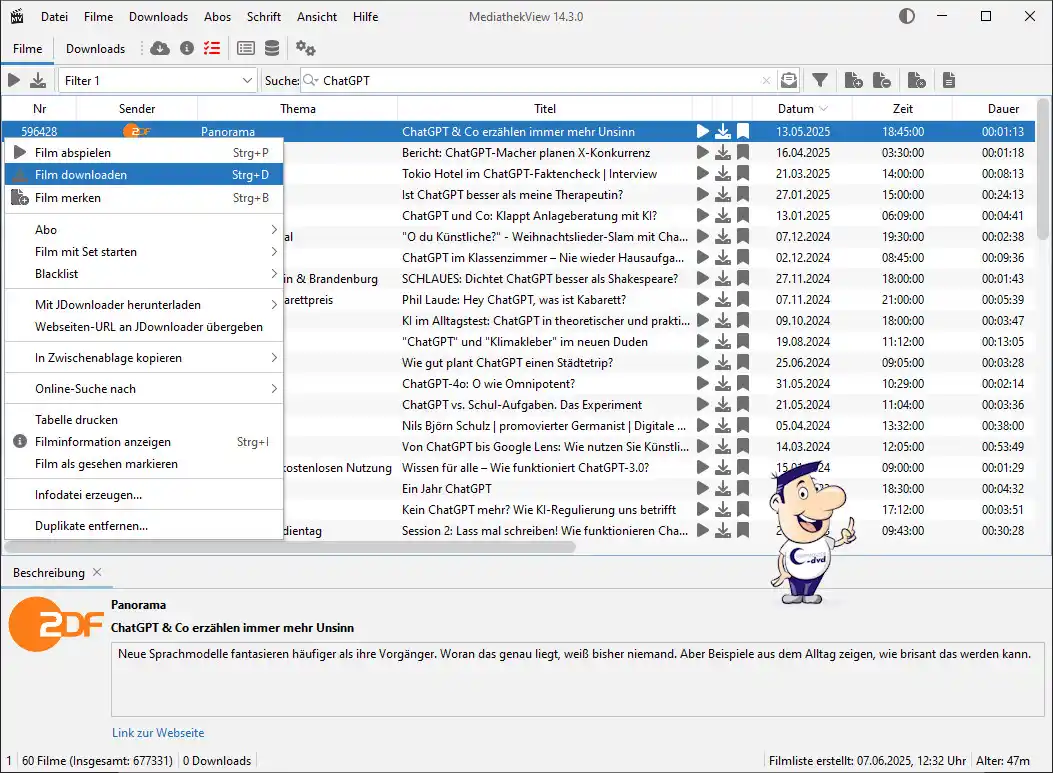Click the play icon left of Filter 1

click(x=14, y=81)
